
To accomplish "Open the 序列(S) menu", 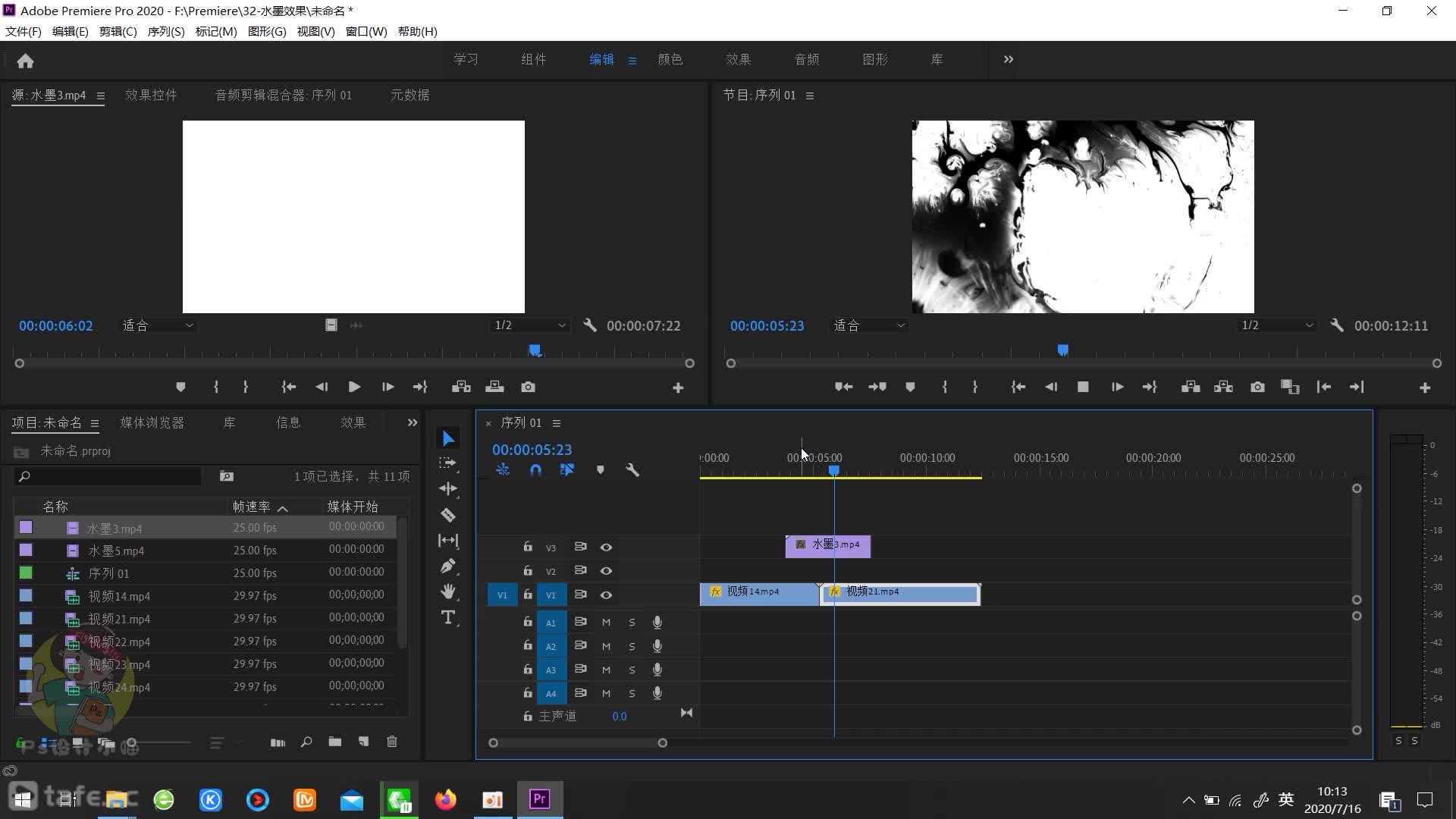I will [166, 32].
